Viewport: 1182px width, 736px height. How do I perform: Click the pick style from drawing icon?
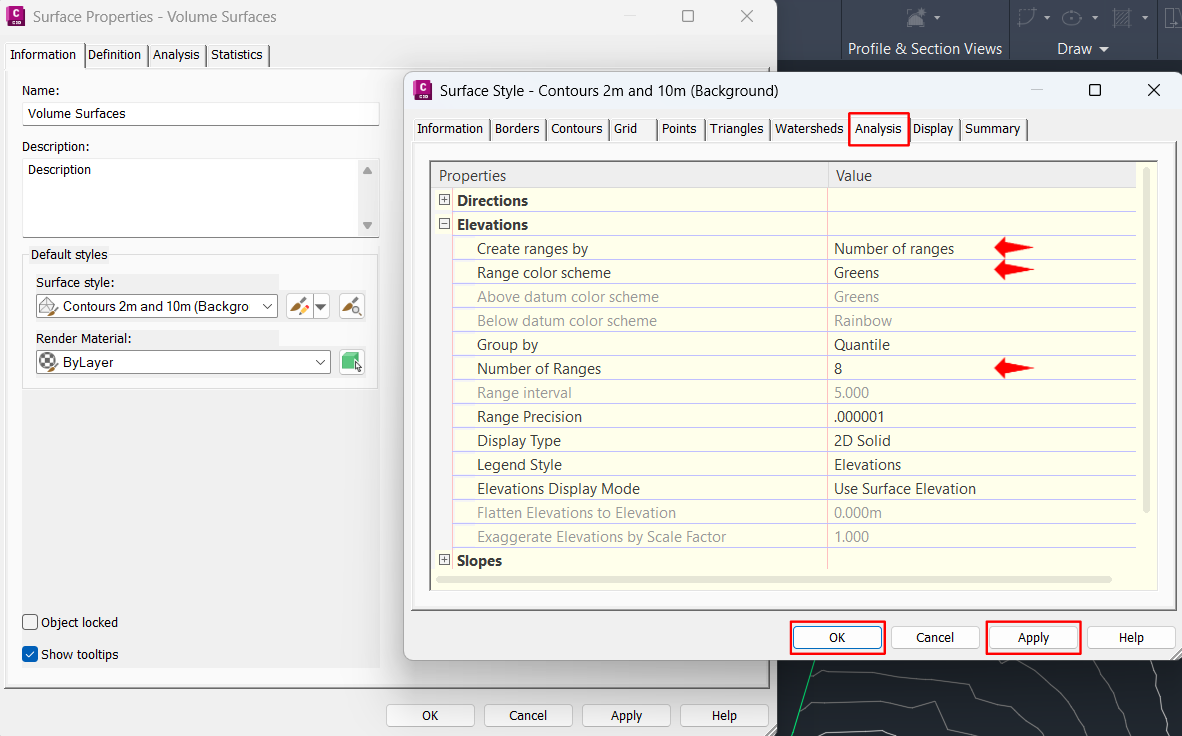pos(351,306)
